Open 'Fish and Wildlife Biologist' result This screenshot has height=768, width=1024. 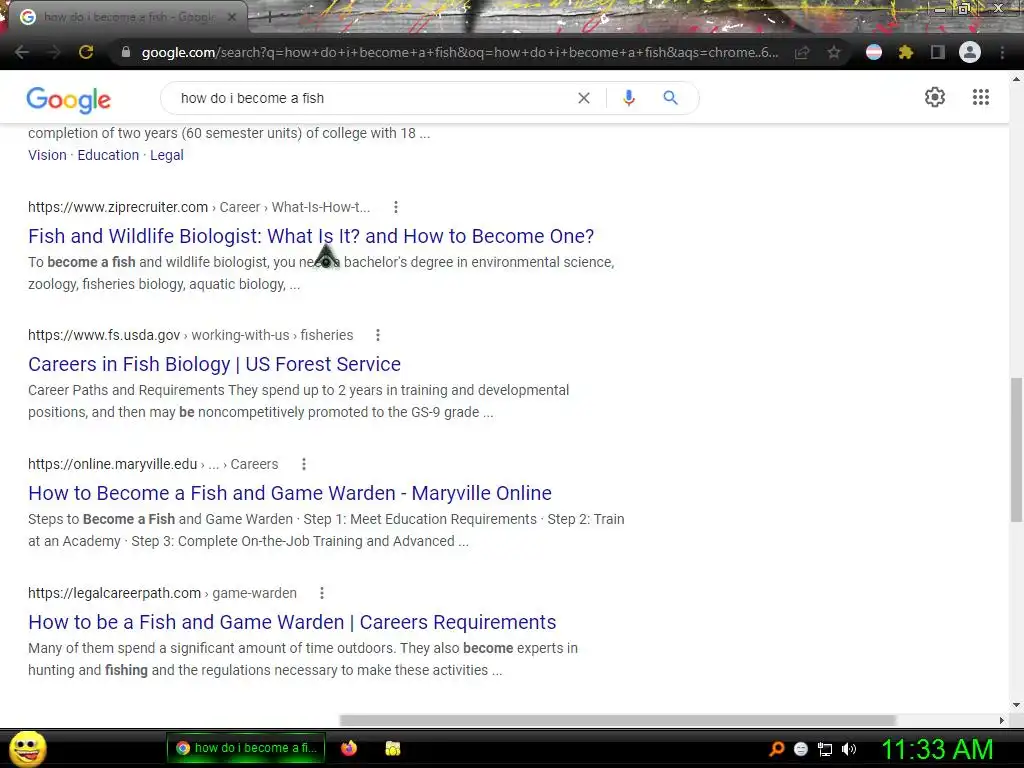click(x=311, y=236)
